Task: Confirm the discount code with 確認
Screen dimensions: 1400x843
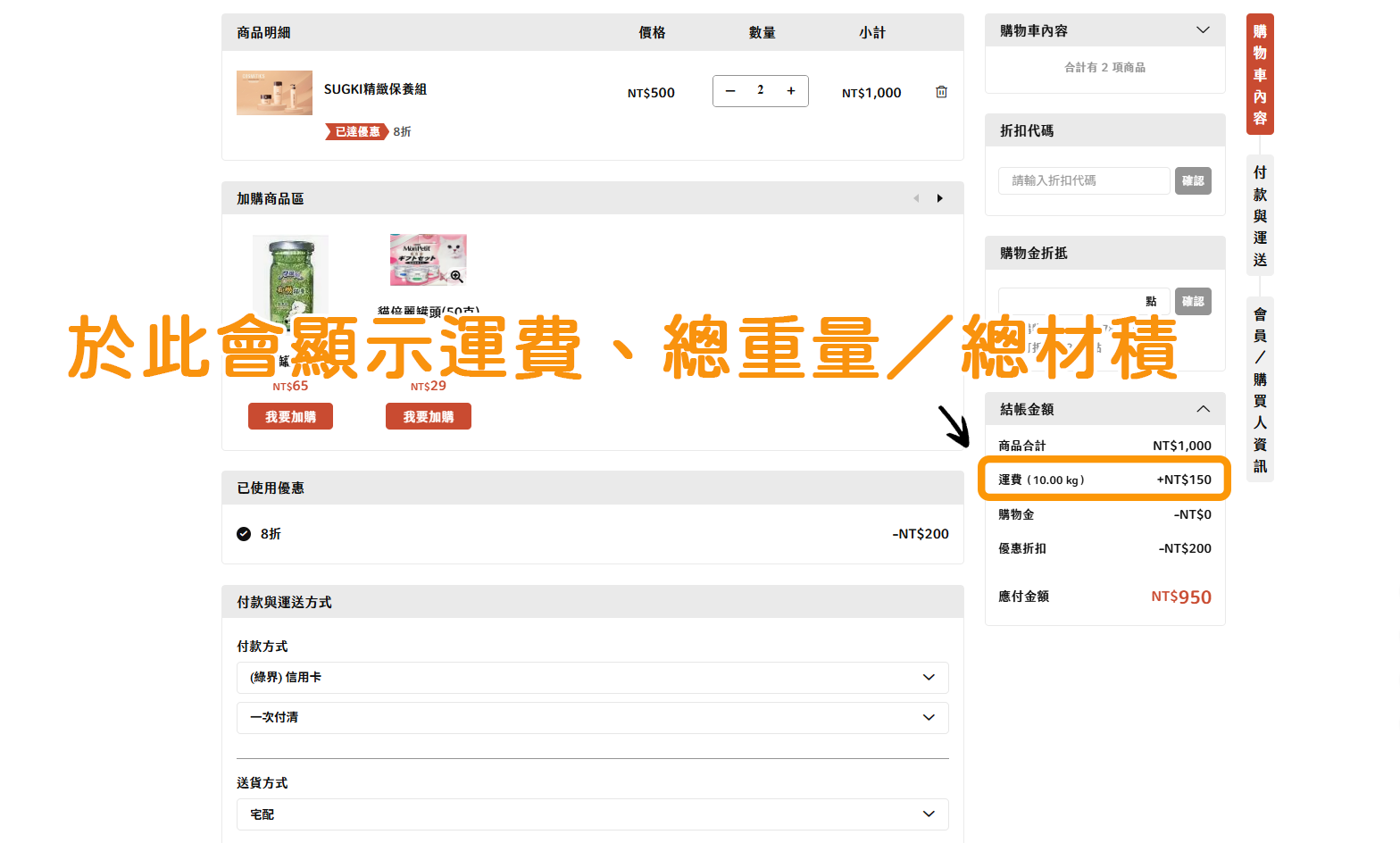Action: click(x=1193, y=180)
